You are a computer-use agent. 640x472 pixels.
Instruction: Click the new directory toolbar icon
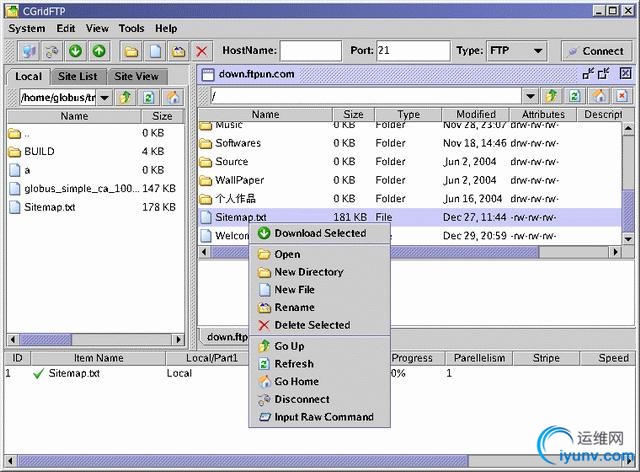pos(131,51)
